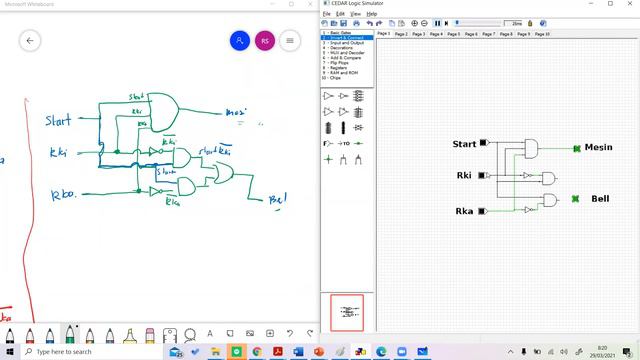Adjust the simulation speed slider

(478, 23)
